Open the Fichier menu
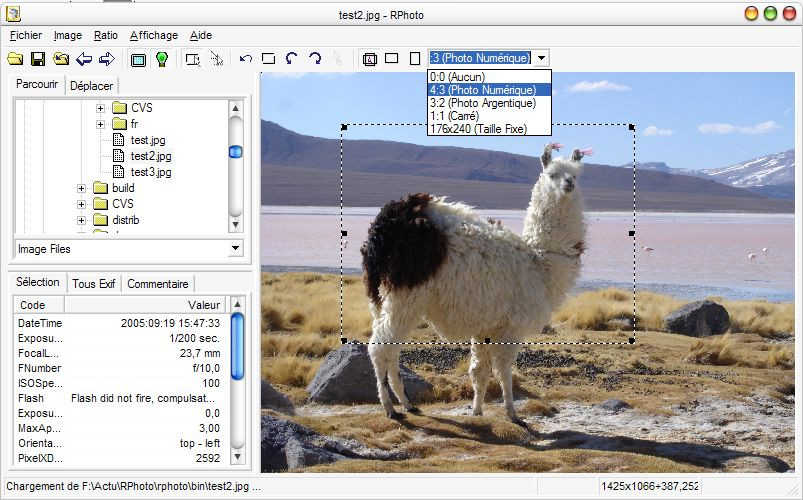Image resolution: width=803 pixels, height=500 pixels. pos(26,35)
